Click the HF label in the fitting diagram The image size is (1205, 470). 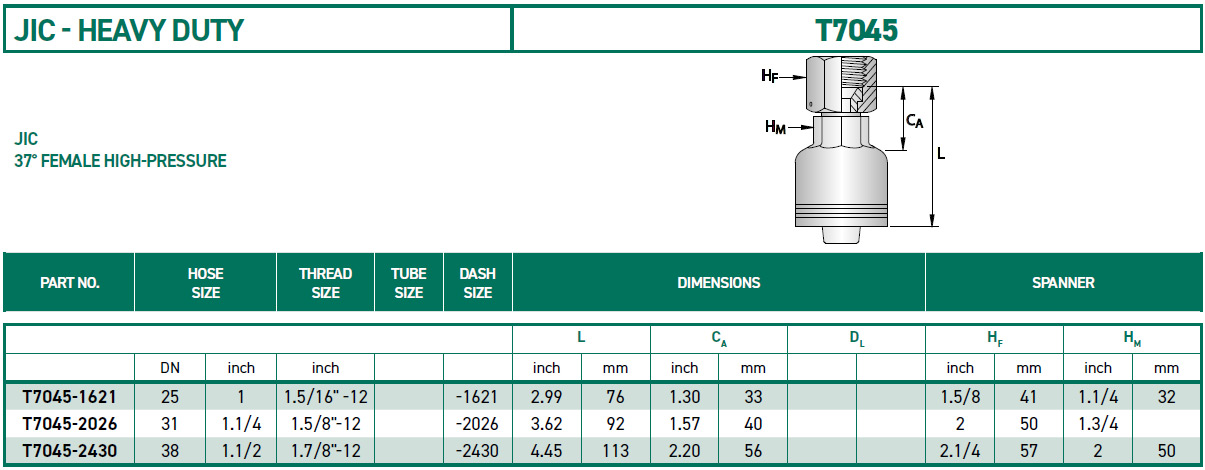768,75
